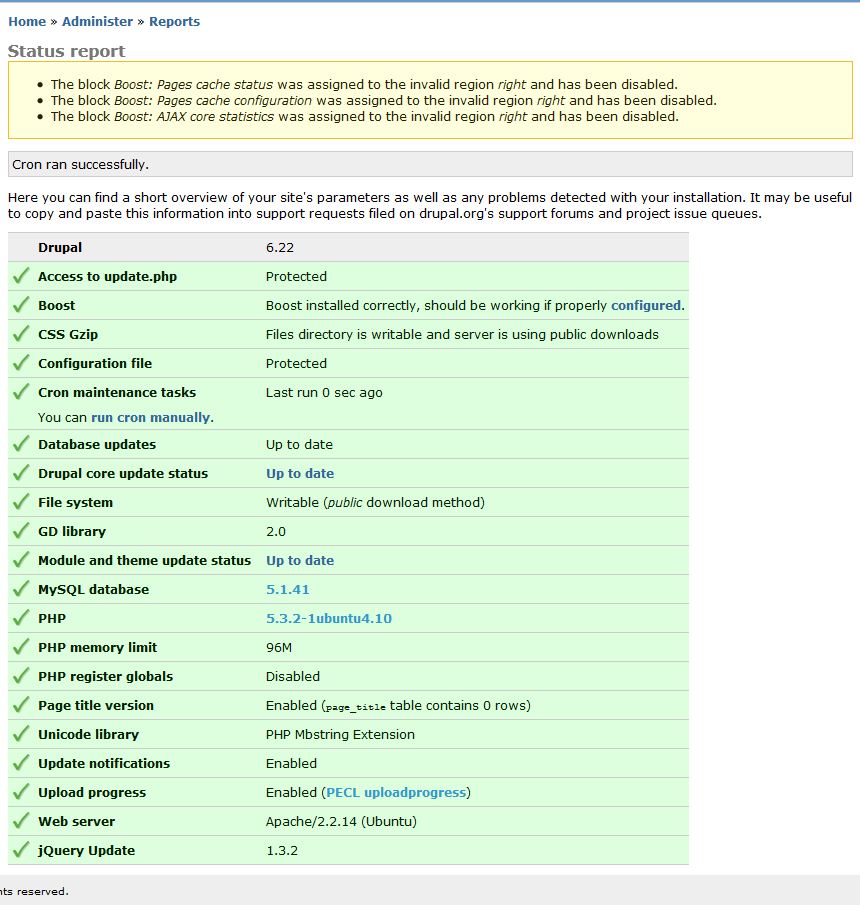Open Drupal core 'Up to date' link
Screen dimensions: 860x905
pos(300,473)
